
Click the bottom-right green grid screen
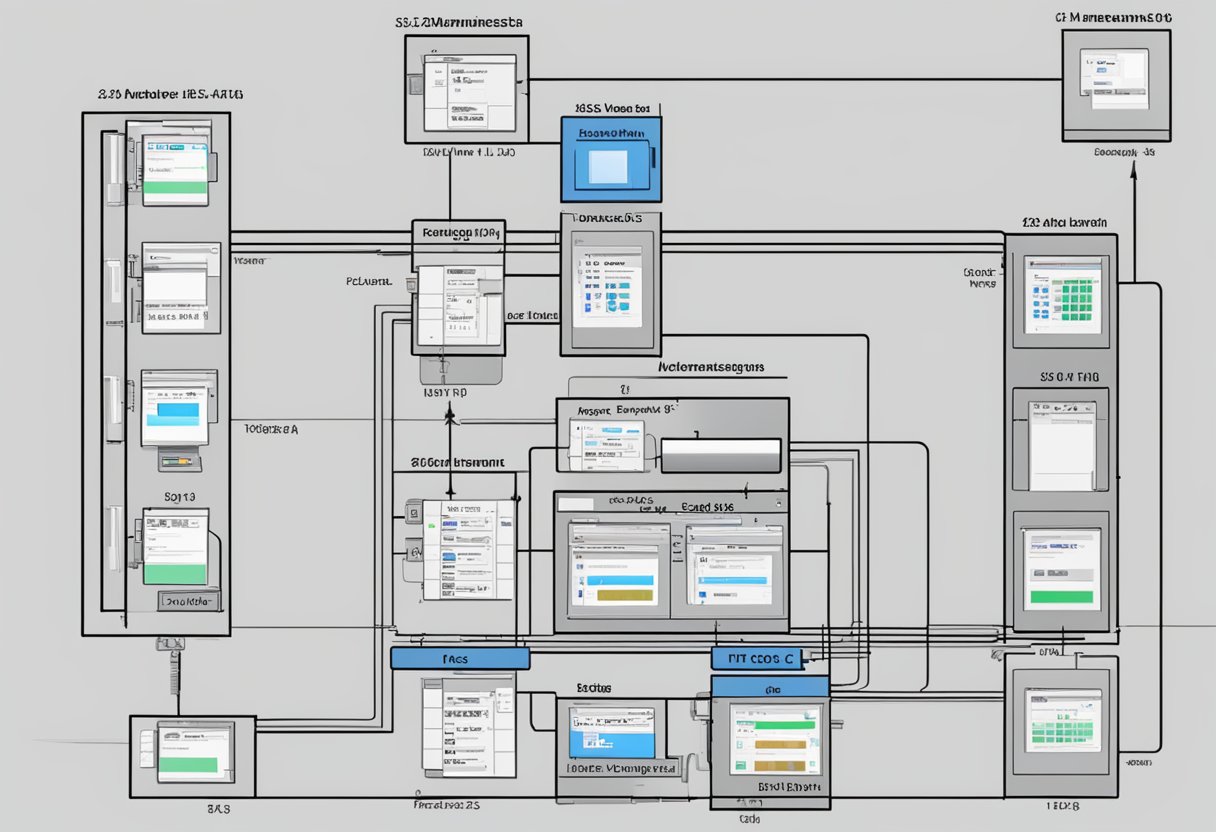[x=1060, y=718]
